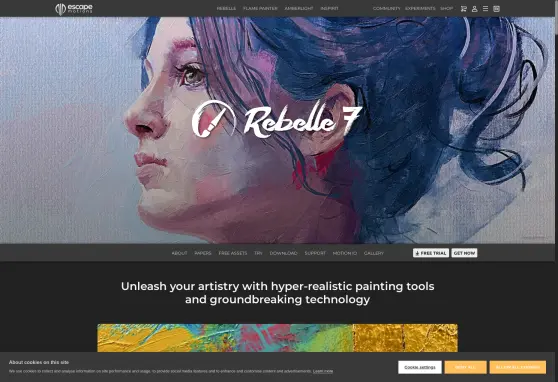Screen dimensions: 558x382
Task: Select the Free Assets tab
Action: point(233,253)
